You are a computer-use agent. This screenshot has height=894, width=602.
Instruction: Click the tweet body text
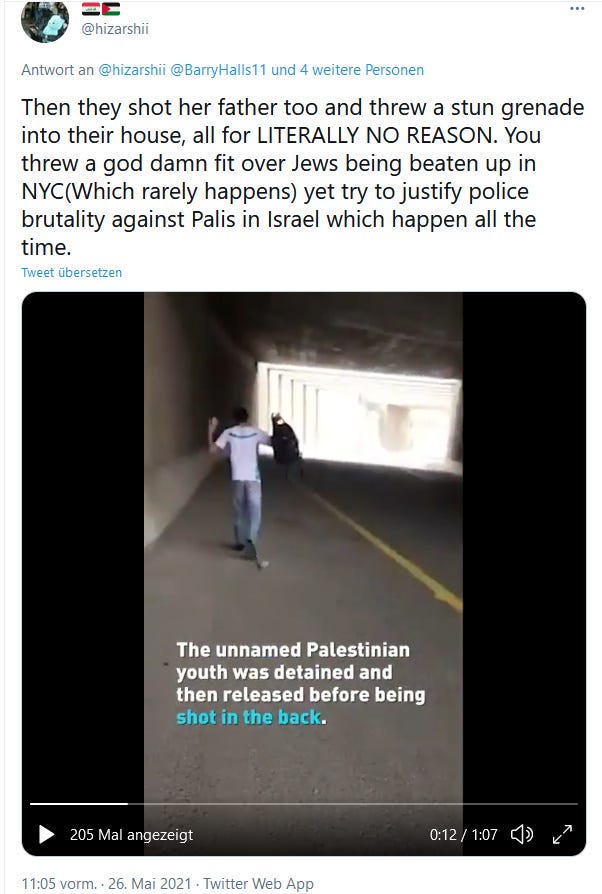tap(303, 177)
